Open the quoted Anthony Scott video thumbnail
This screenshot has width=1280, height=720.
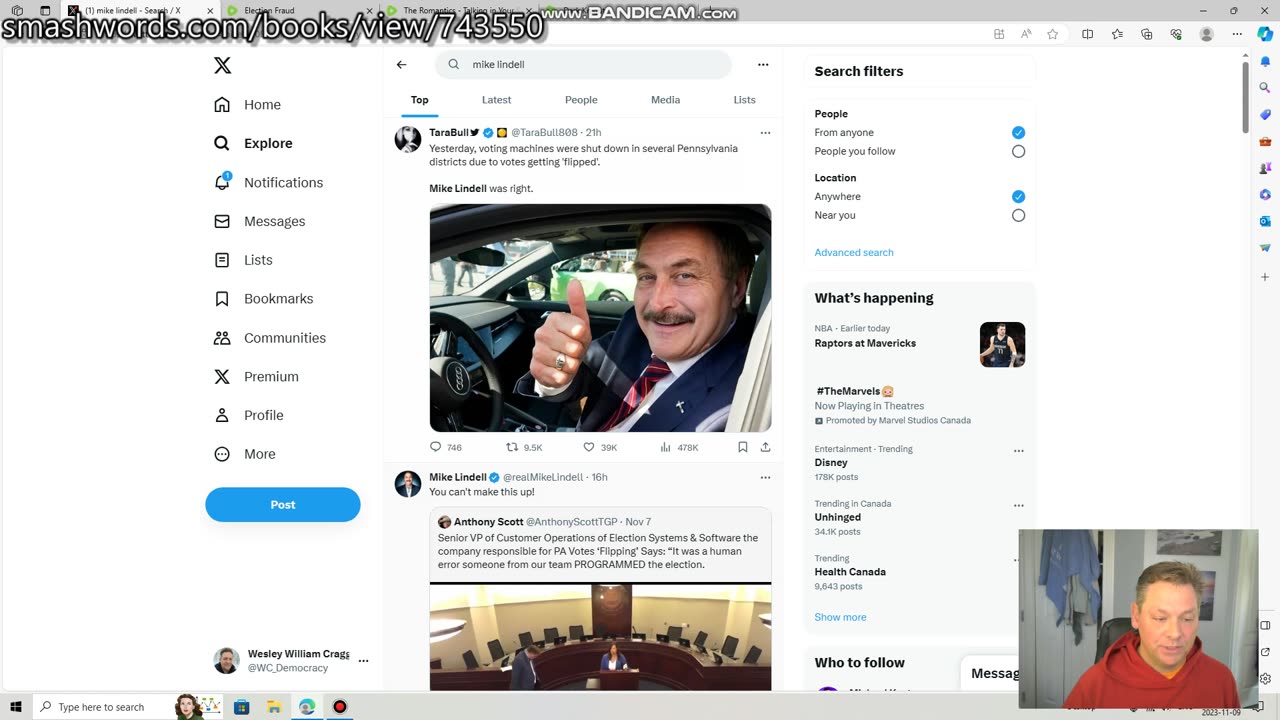(x=600, y=637)
